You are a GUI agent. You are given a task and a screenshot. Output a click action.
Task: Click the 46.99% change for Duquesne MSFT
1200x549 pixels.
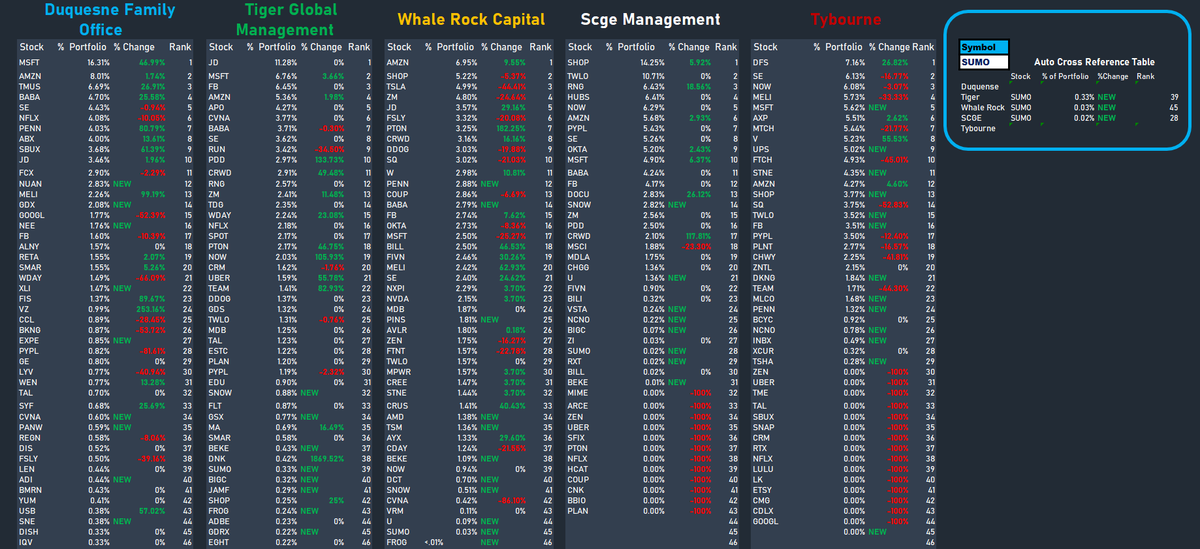coord(151,61)
